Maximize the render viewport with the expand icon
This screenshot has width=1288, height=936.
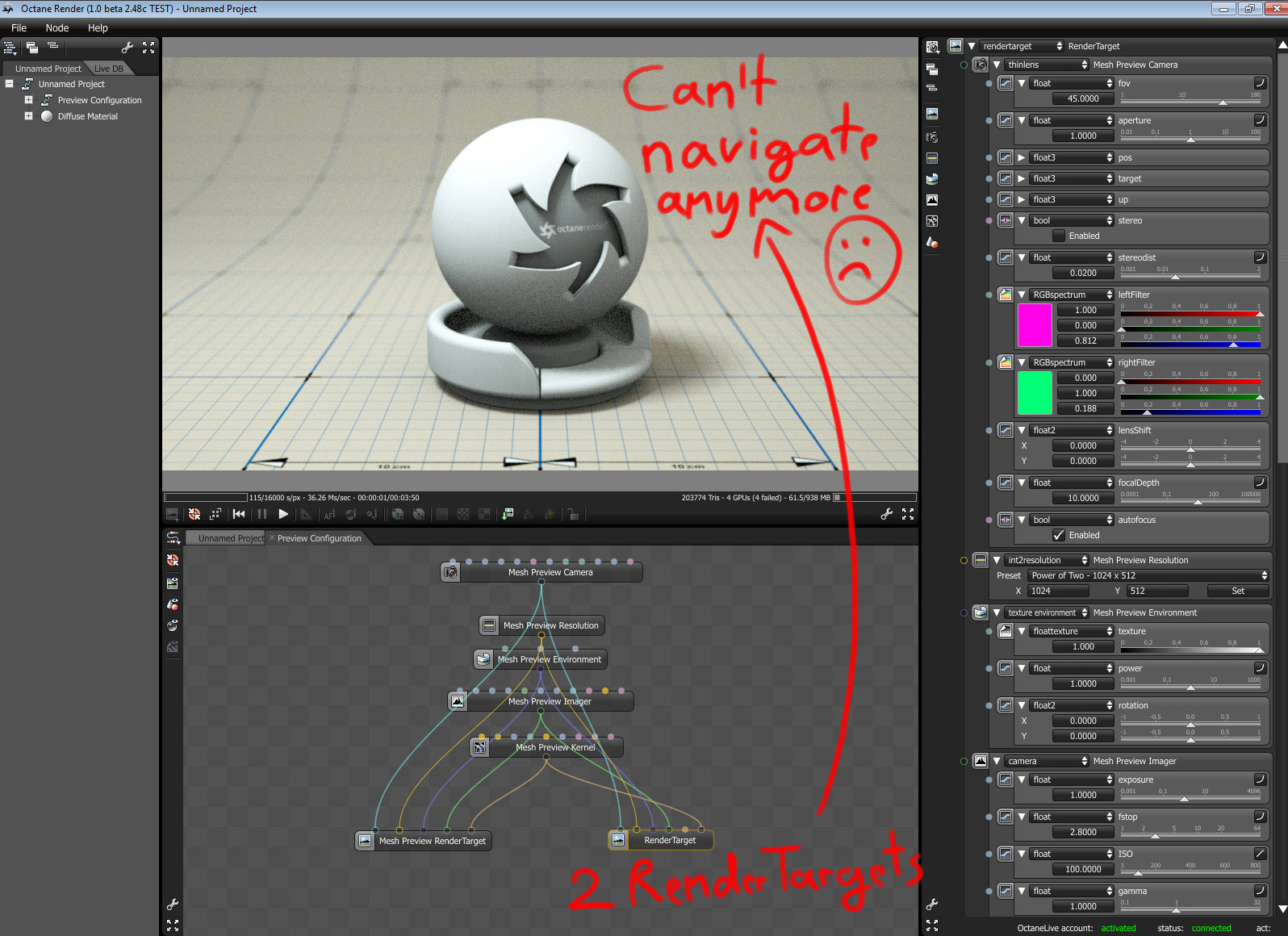tap(908, 514)
